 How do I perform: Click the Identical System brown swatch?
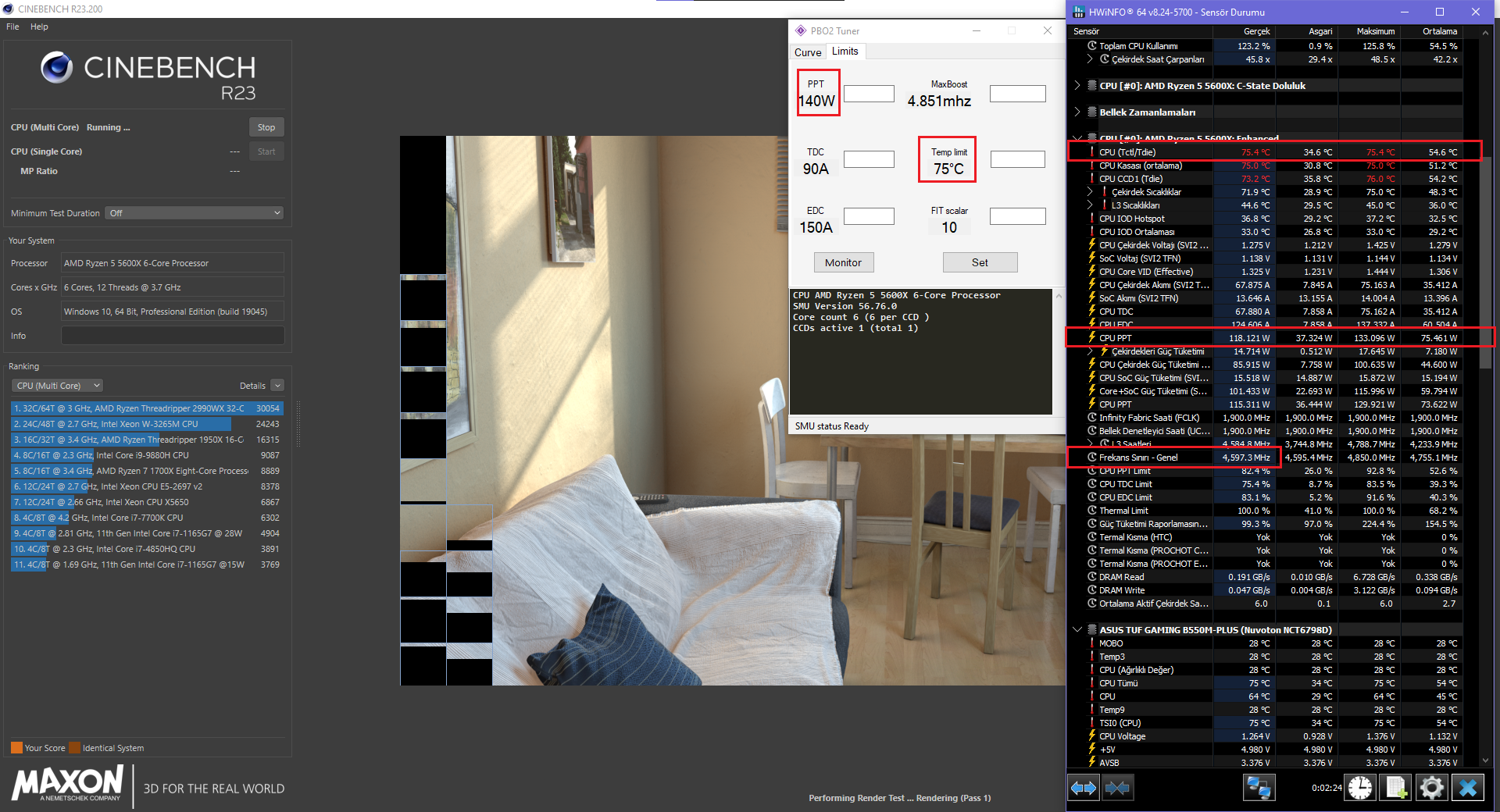pyautogui.click(x=74, y=747)
